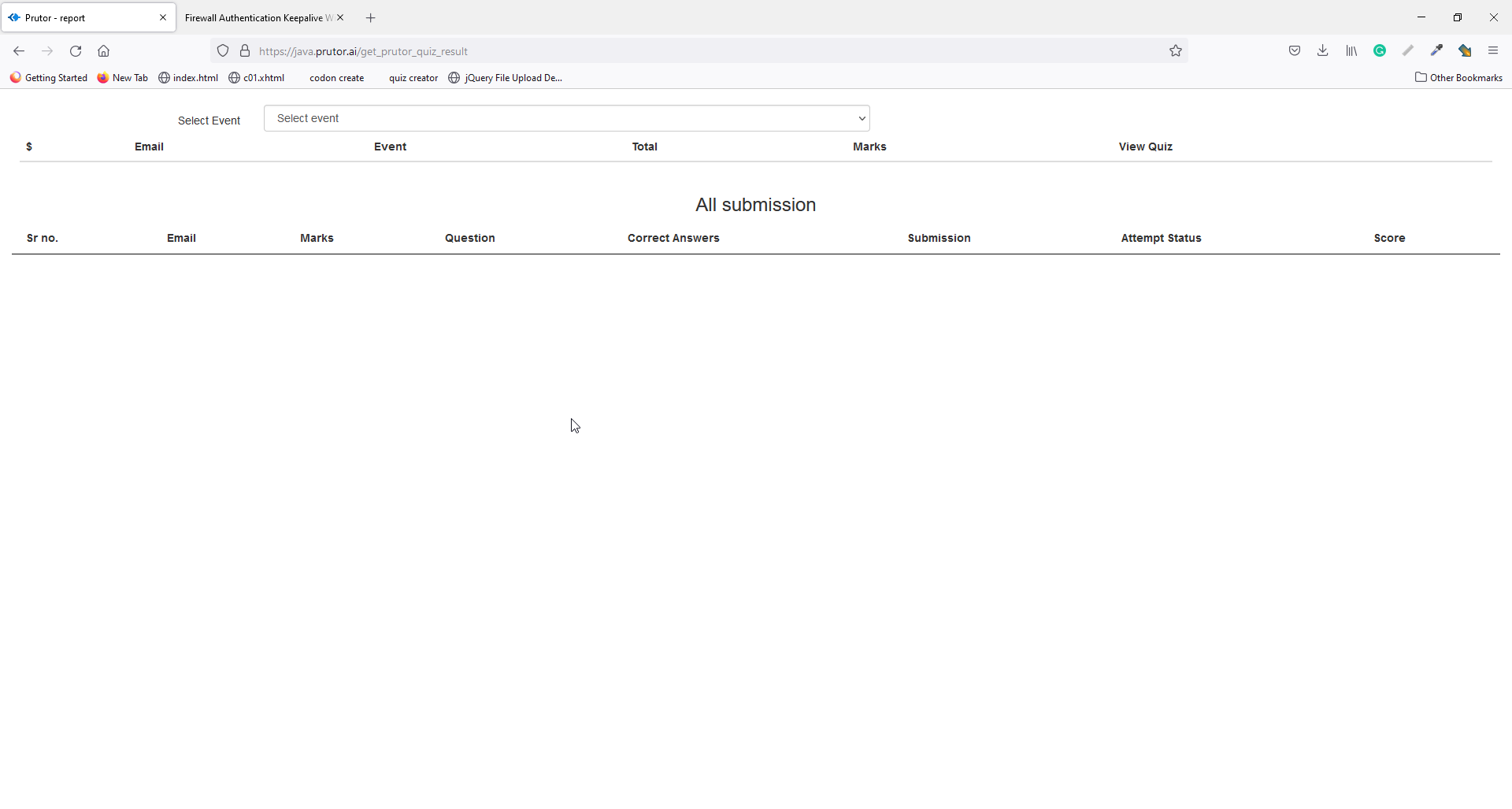Open the jQuery File Upload bookmark

click(506, 78)
